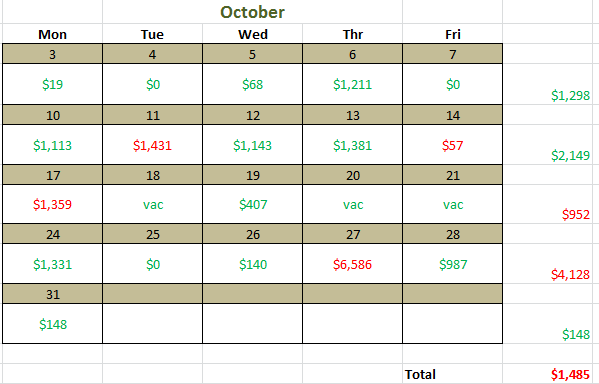Screen dimensions: 599x384
Task: Click the $987 cell under day 28
Action: pyautogui.click(x=452, y=264)
